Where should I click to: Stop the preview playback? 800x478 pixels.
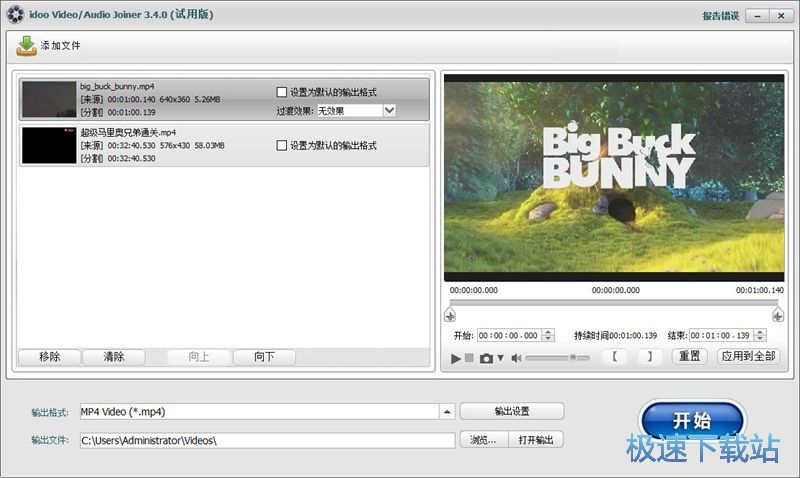469,358
